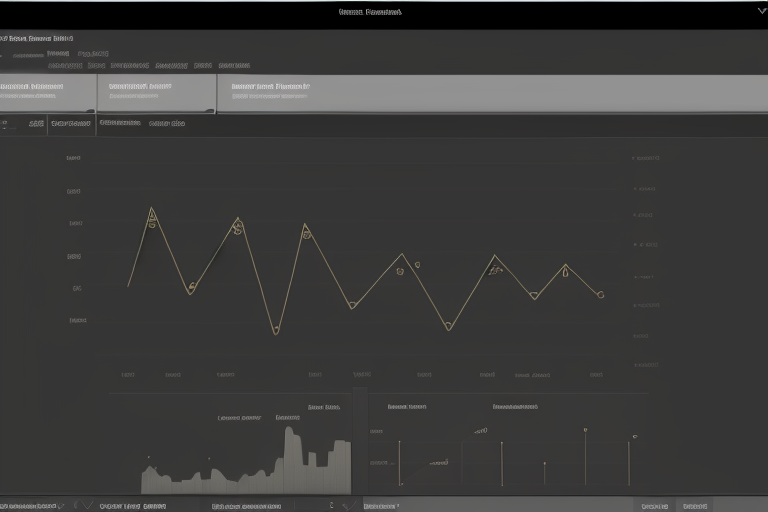The image size is (768, 512).
Task: Switch to the second highlighted header tab
Action: coord(157,94)
